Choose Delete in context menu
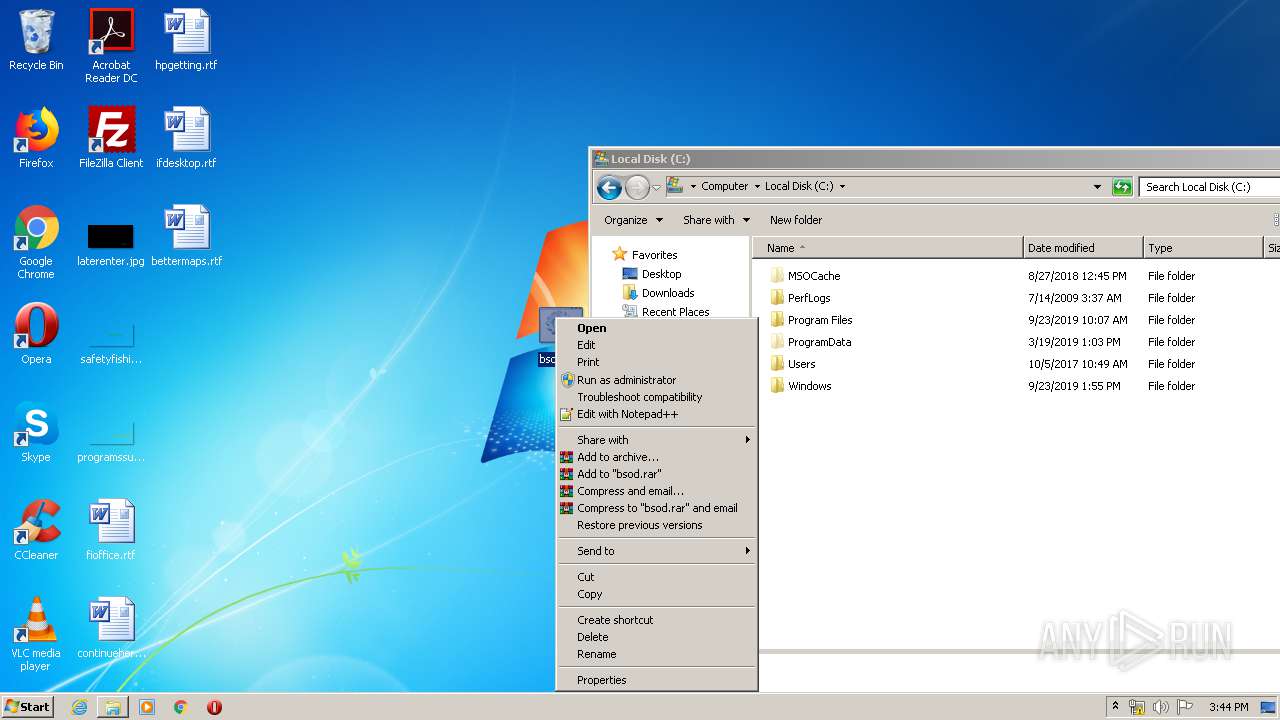1280x720 pixels. (656, 637)
